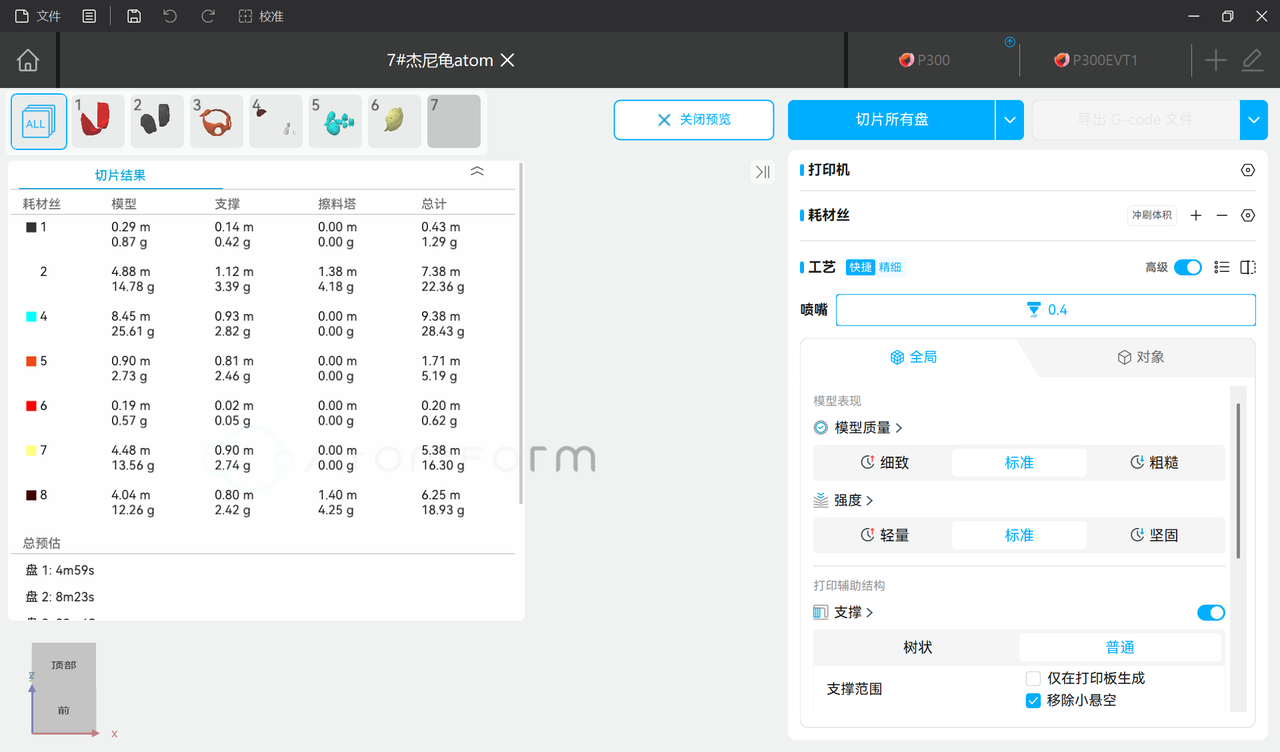The height and width of the screenshot is (752, 1280).
Task: Add a new printer with plus icon
Action: click(x=1215, y=60)
